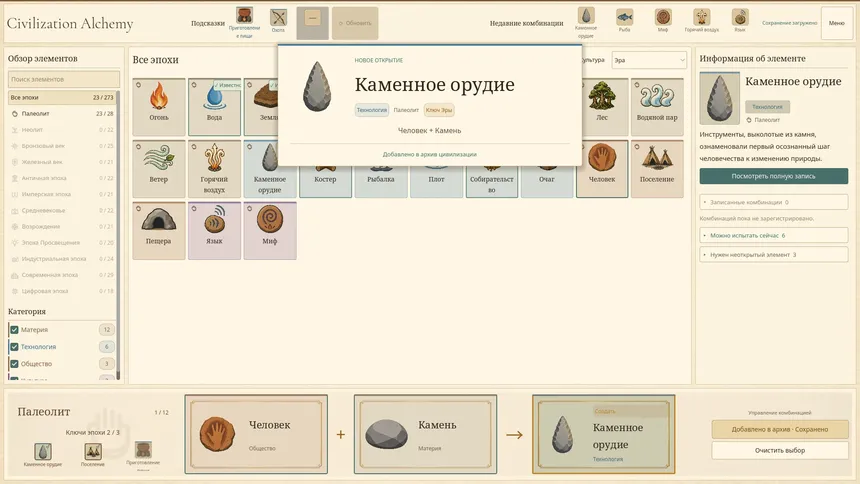
Task: Select the Поселение element card in grid
Action: point(657,168)
